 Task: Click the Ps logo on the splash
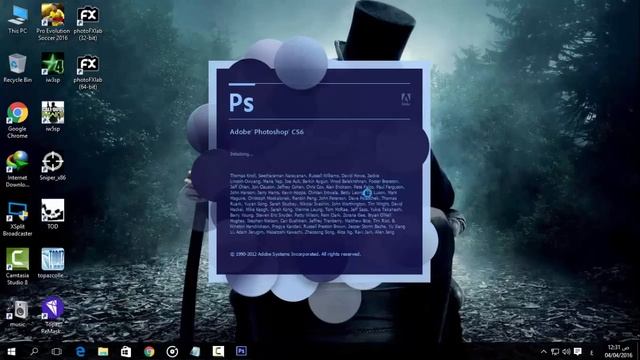click(x=242, y=102)
